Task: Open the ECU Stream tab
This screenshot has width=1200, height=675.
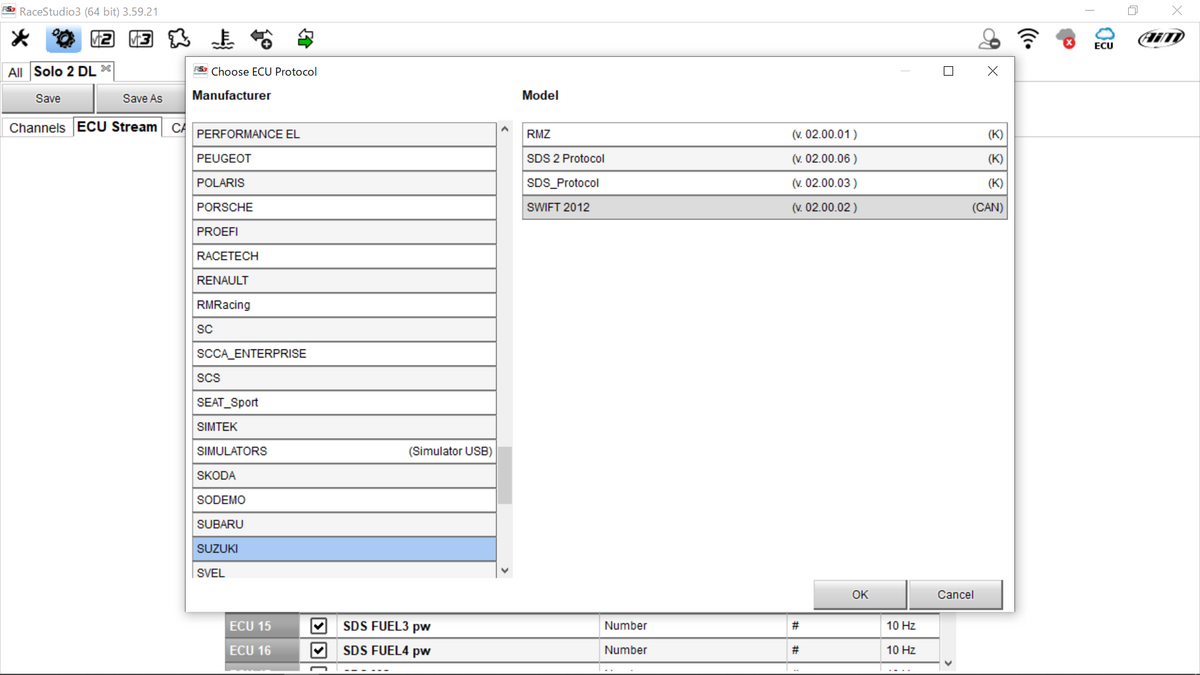Action: tap(117, 127)
